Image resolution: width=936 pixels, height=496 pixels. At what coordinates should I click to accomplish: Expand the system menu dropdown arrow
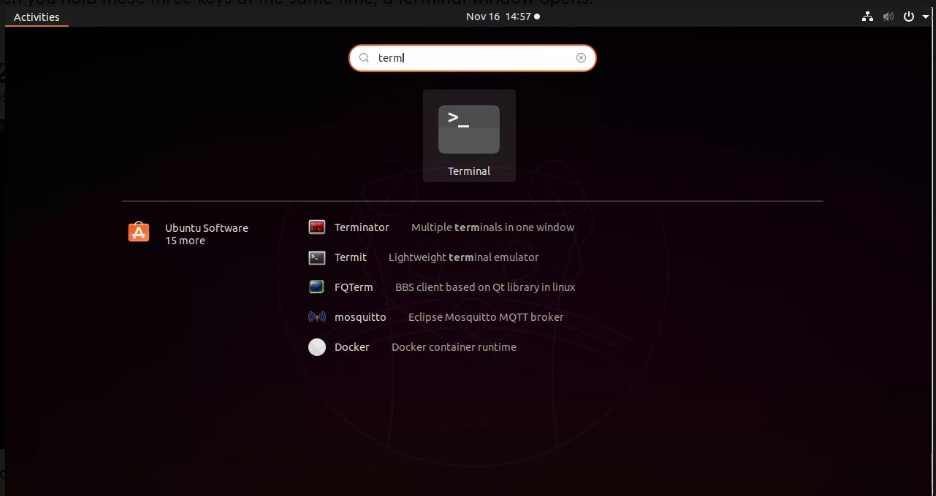pyautogui.click(x=925, y=17)
